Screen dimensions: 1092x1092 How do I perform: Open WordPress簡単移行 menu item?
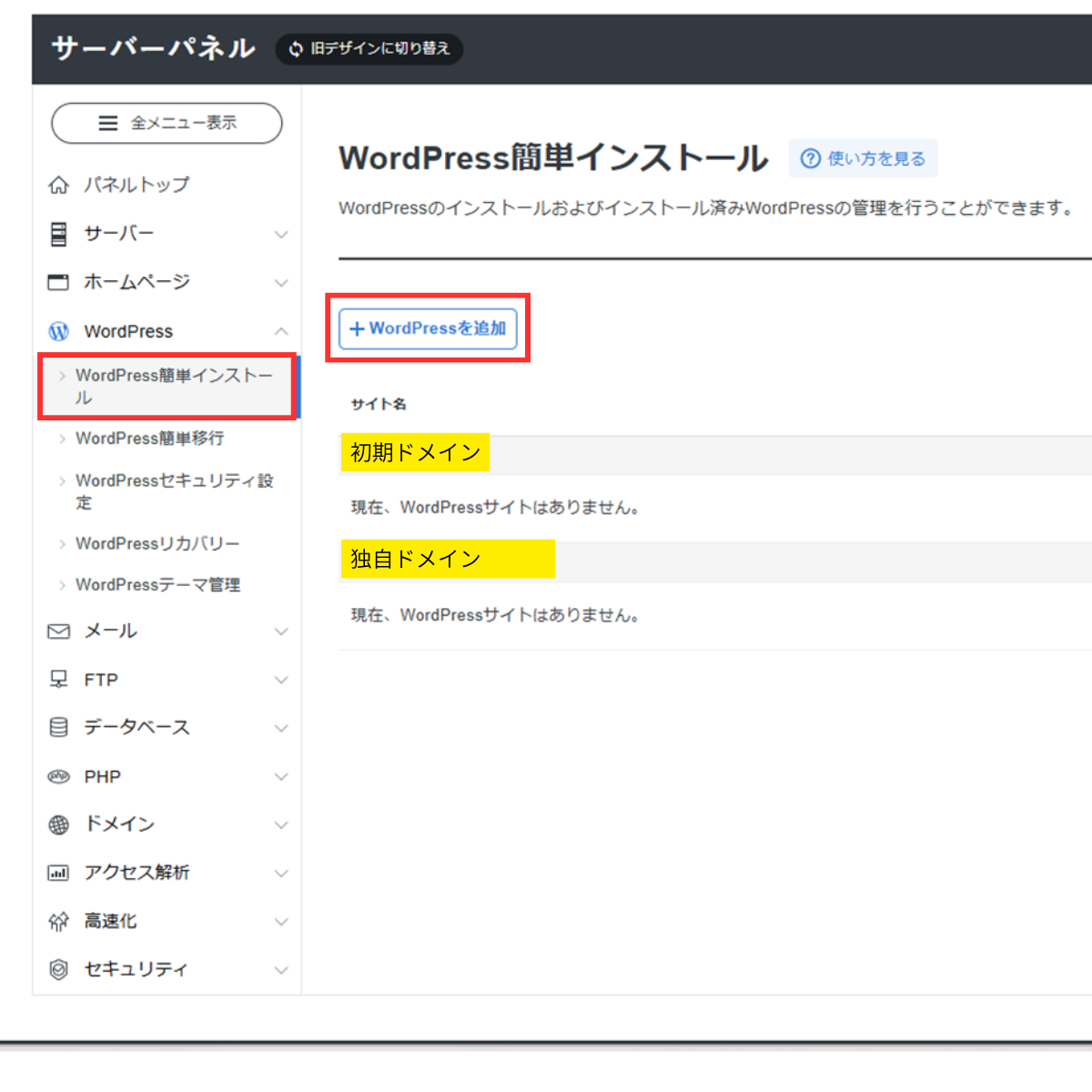[x=149, y=439]
